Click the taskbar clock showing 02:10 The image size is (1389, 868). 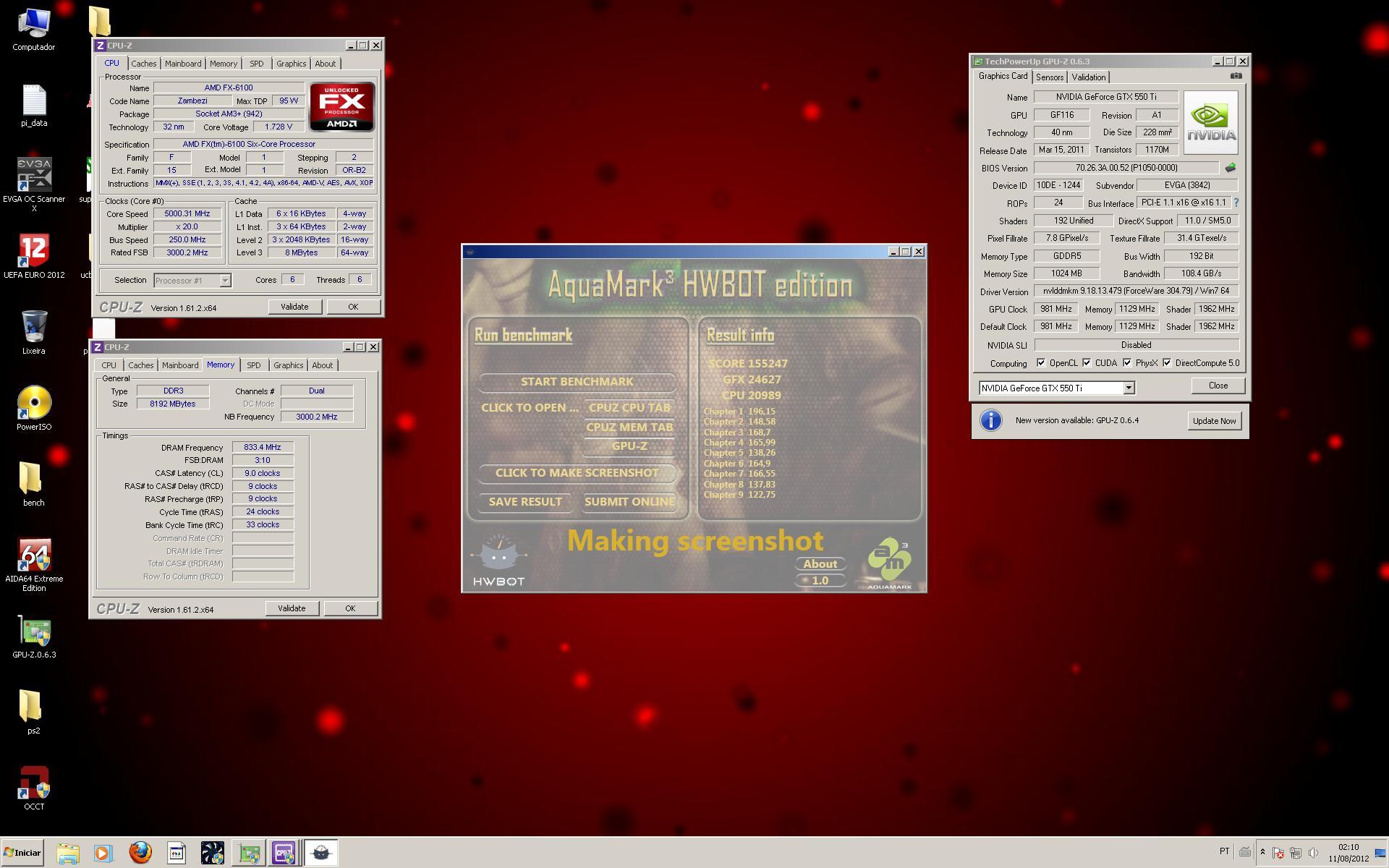coord(1348,853)
